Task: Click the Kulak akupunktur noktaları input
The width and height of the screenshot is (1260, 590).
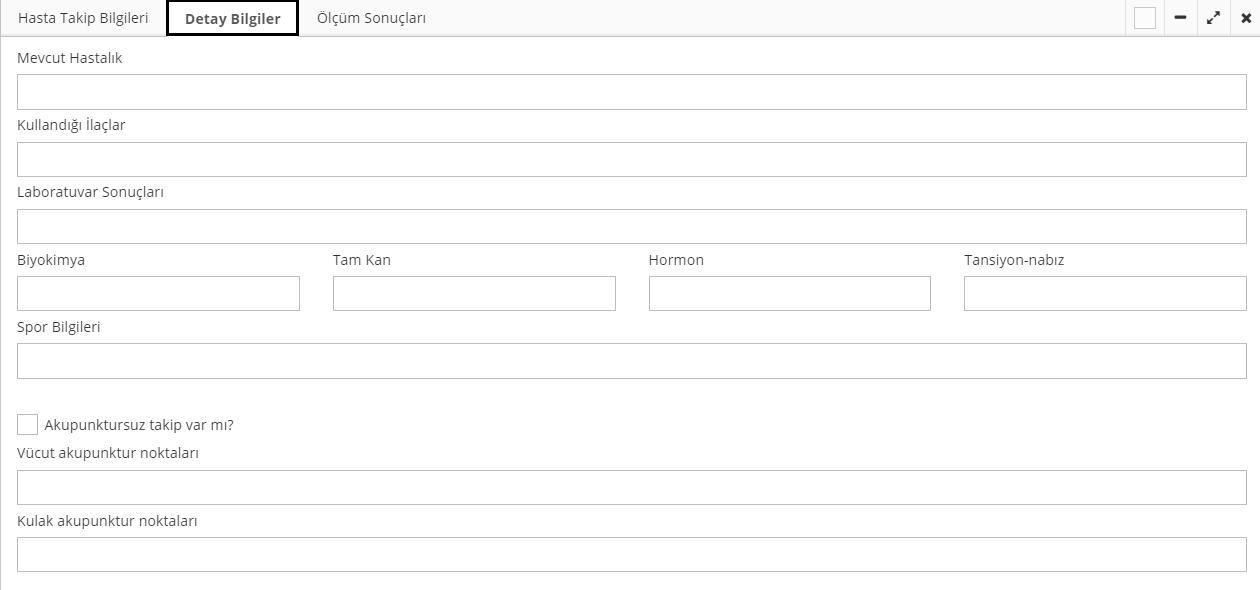Action: coord(631,554)
